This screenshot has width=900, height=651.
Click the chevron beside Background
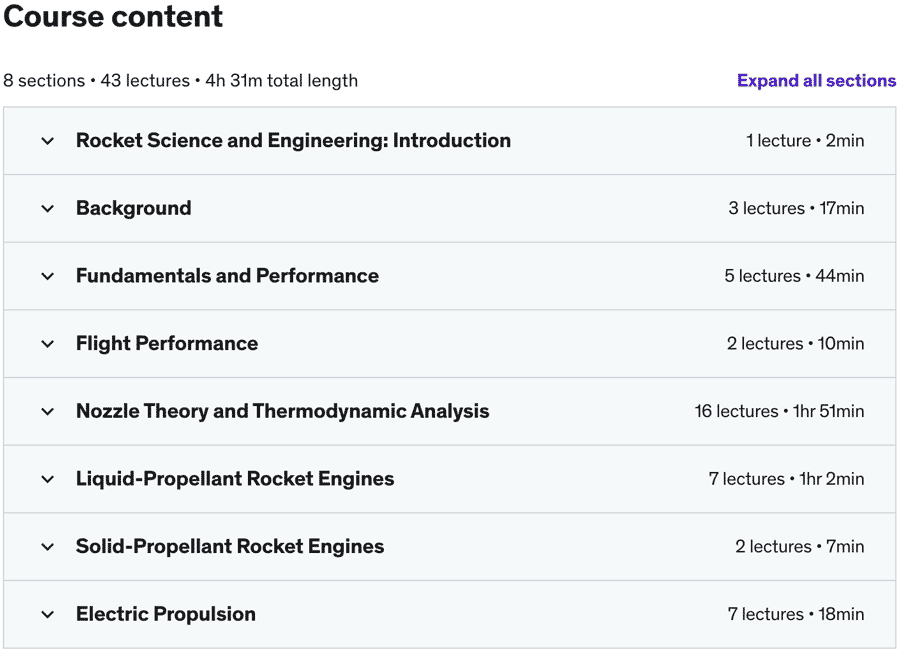point(47,209)
